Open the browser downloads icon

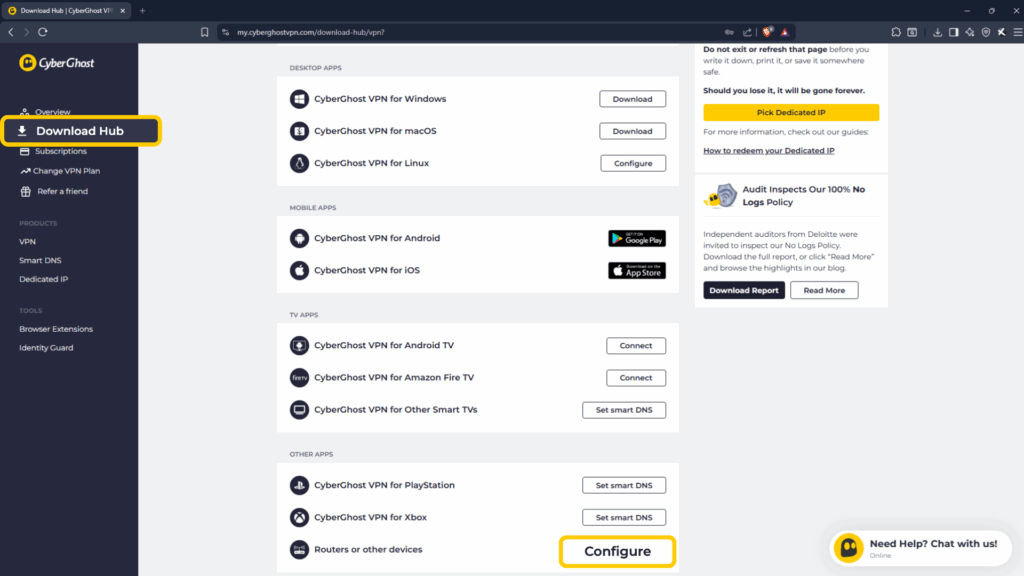(937, 32)
